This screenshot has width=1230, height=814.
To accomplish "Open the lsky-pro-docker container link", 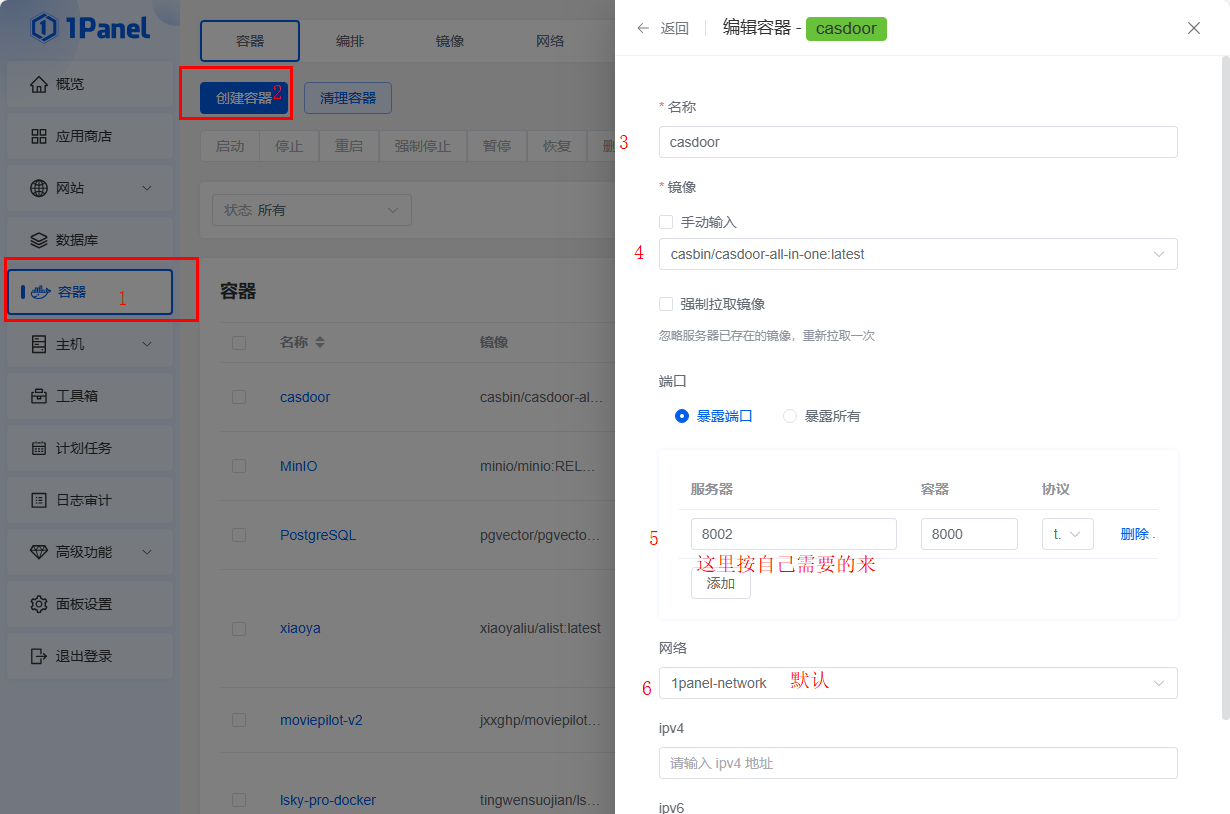I will 328,800.
